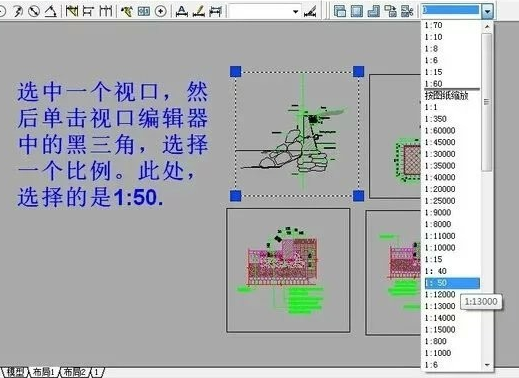This screenshot has width=519, height=378.
Task: Choose scale 1:9000 from the list
Action: click(438, 213)
